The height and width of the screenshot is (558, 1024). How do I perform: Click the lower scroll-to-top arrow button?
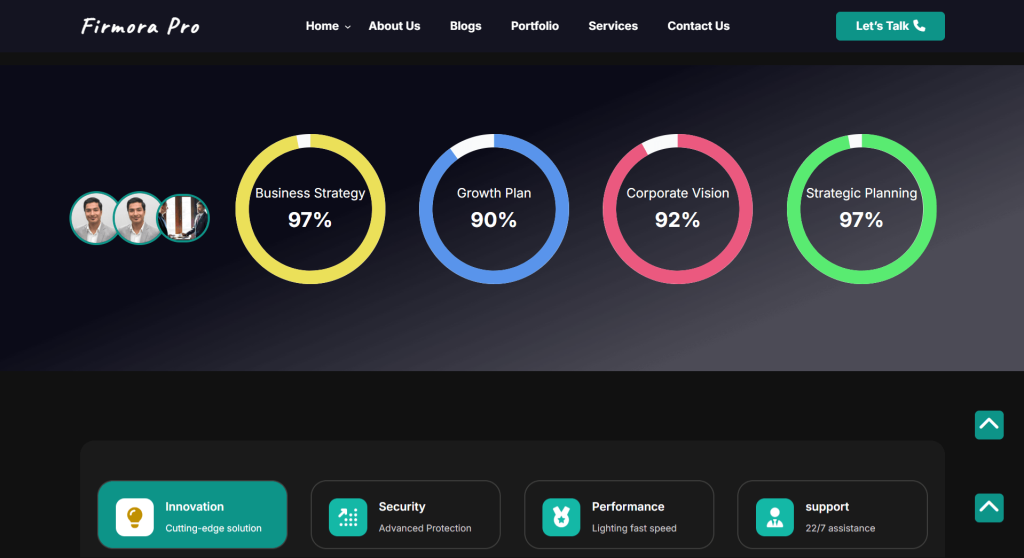(989, 507)
